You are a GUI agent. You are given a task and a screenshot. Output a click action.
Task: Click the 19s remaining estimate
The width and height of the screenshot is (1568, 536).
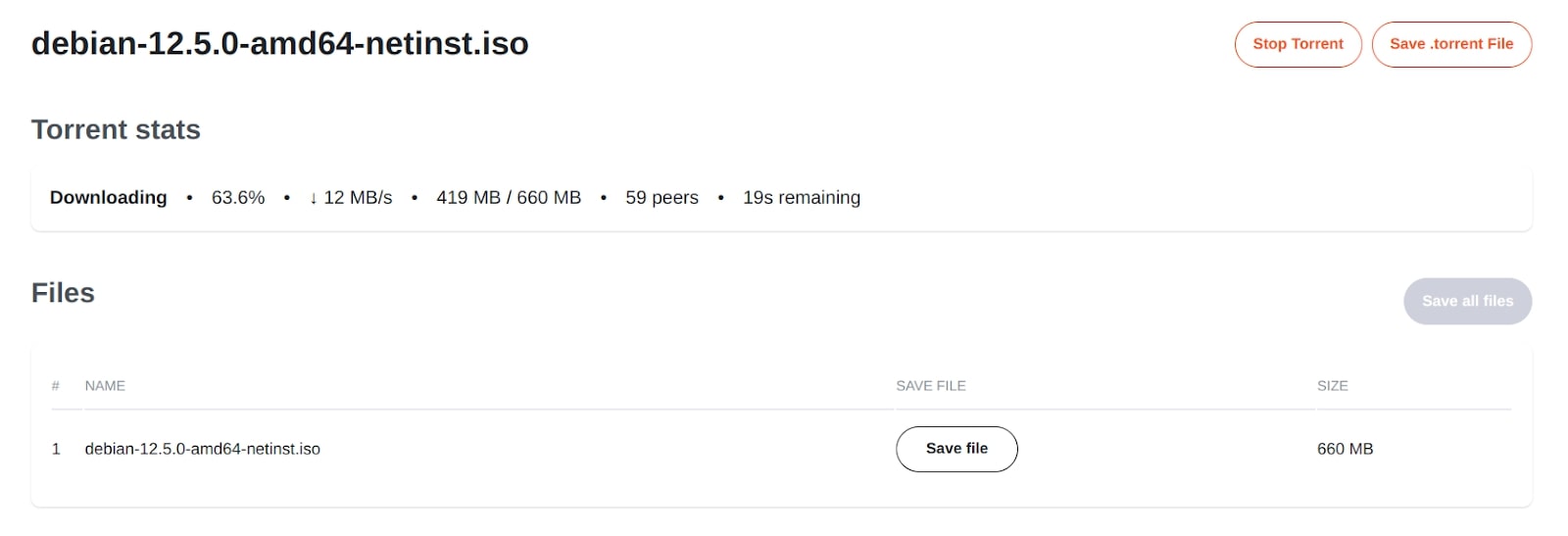click(x=802, y=198)
